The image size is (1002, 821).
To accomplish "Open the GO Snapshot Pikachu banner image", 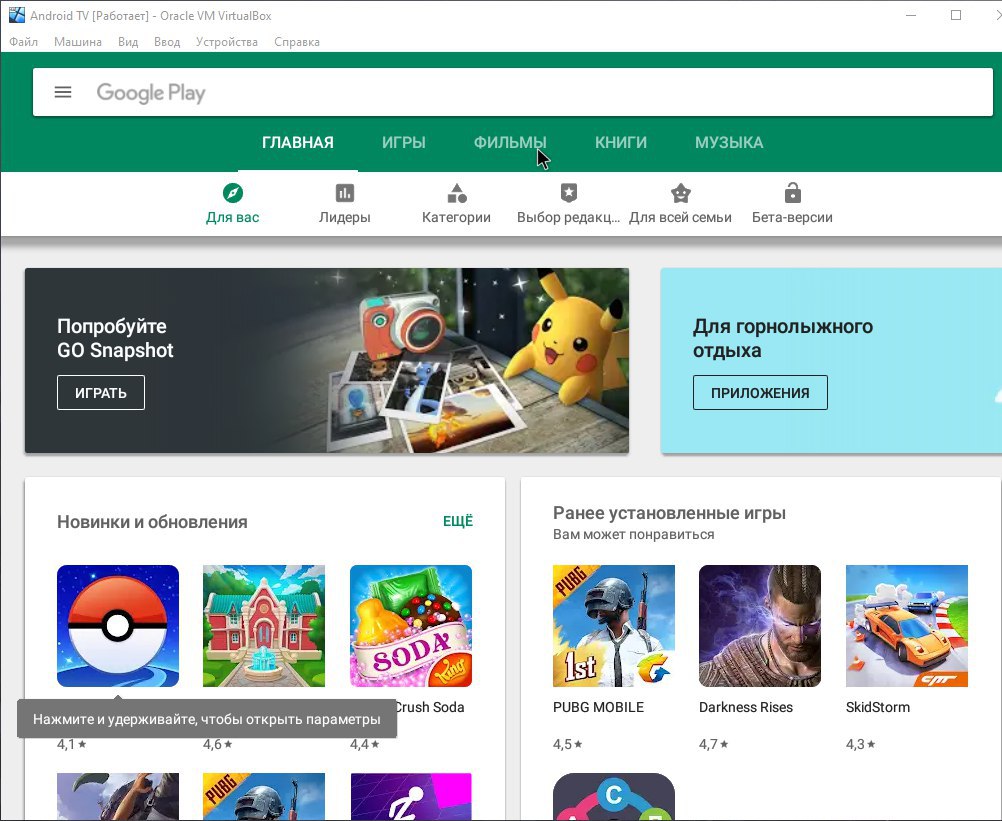I will pyautogui.click(x=327, y=360).
